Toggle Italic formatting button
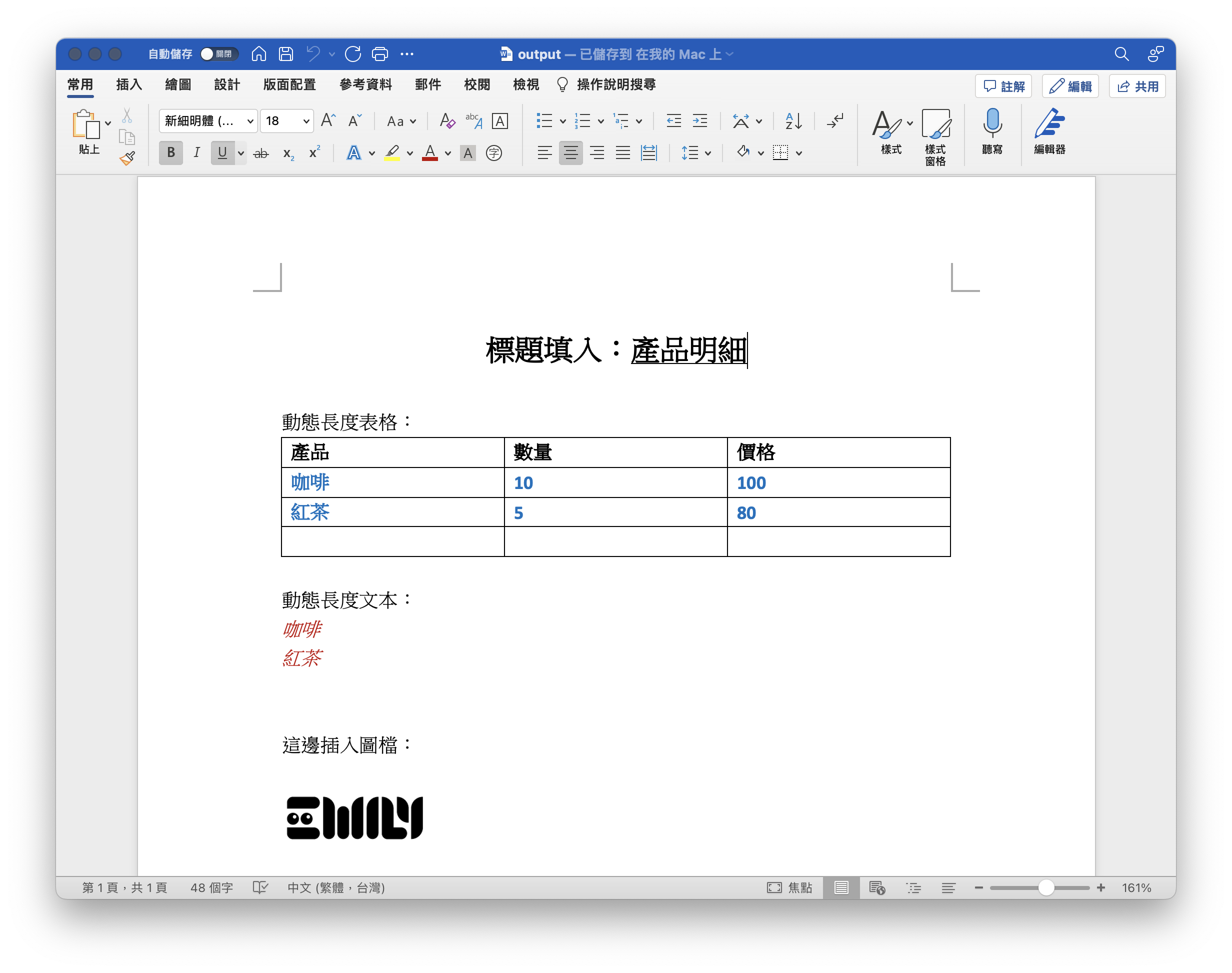Viewport: 1232px width, 973px height. point(196,152)
